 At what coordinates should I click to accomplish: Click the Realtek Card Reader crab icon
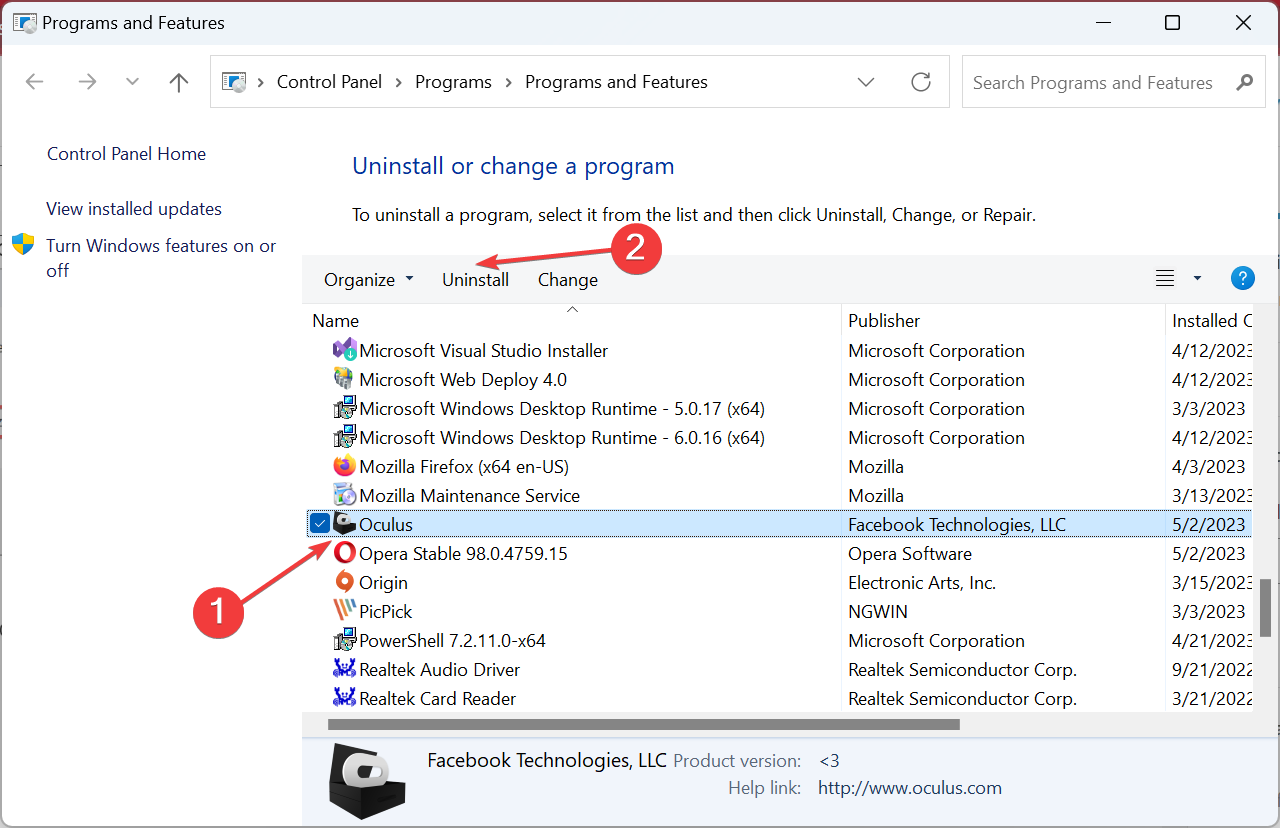(x=344, y=698)
